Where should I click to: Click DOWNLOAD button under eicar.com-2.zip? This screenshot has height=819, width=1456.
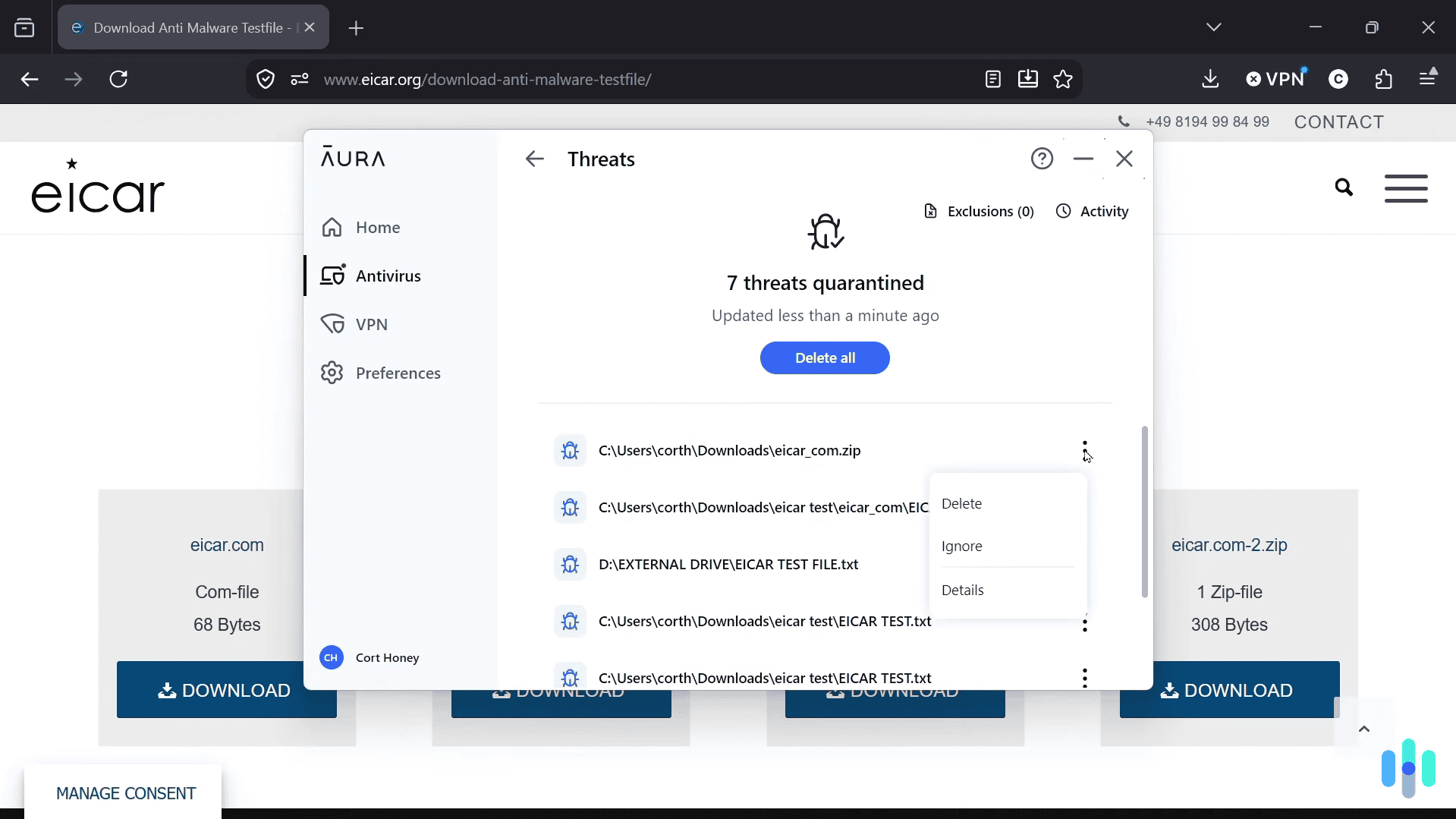[1229, 690]
